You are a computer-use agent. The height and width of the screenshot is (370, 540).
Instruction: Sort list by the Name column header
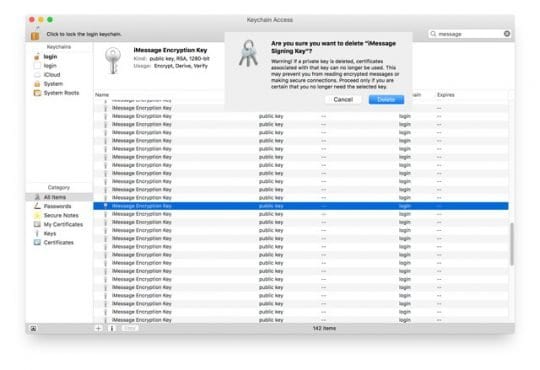[x=102, y=95]
